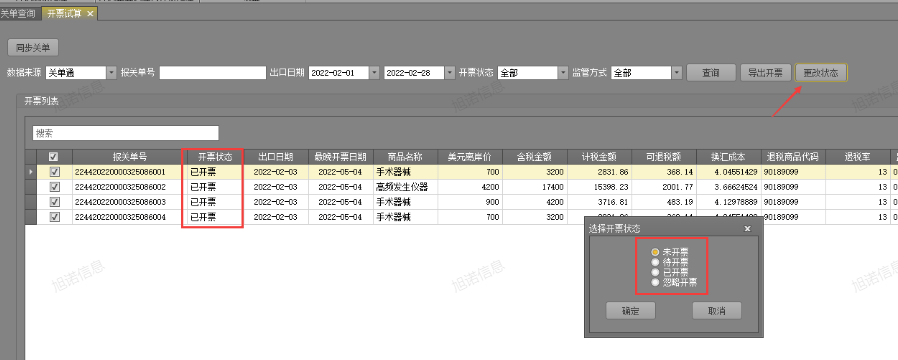This screenshot has height=360, width=898.
Task: Click the 最晚开票日期 column header
Action: 341,156
